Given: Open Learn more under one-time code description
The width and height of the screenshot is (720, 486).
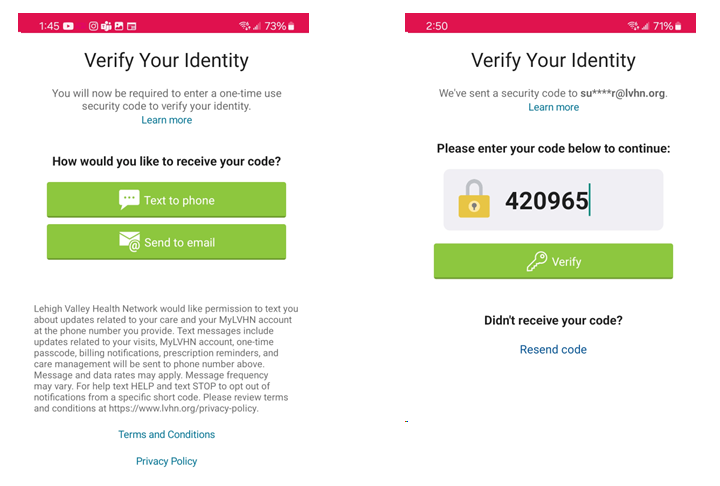Looking at the screenshot, I should point(166,121).
